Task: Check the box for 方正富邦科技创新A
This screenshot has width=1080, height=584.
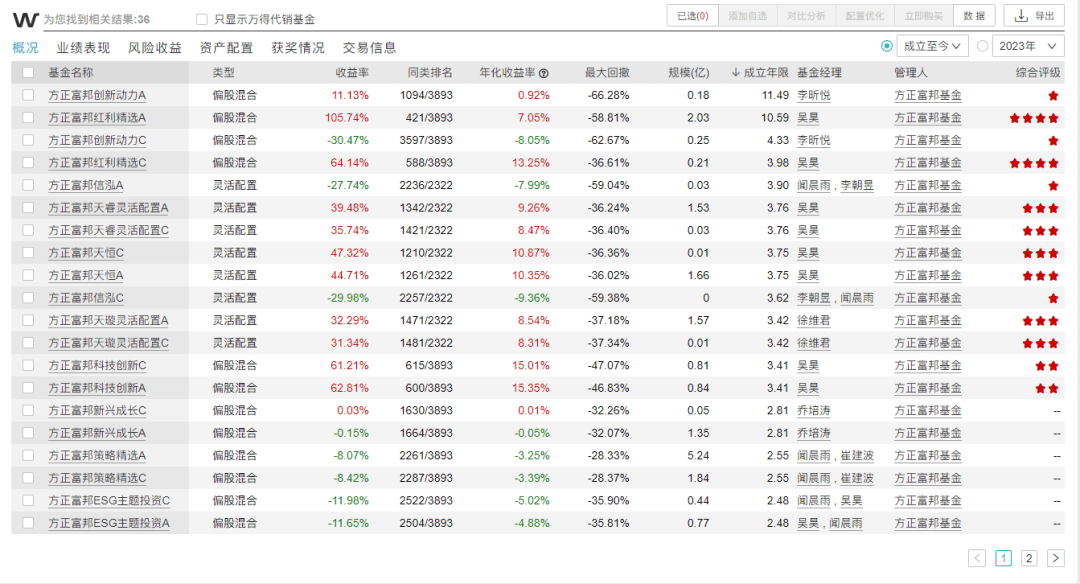Action: [x=28, y=388]
